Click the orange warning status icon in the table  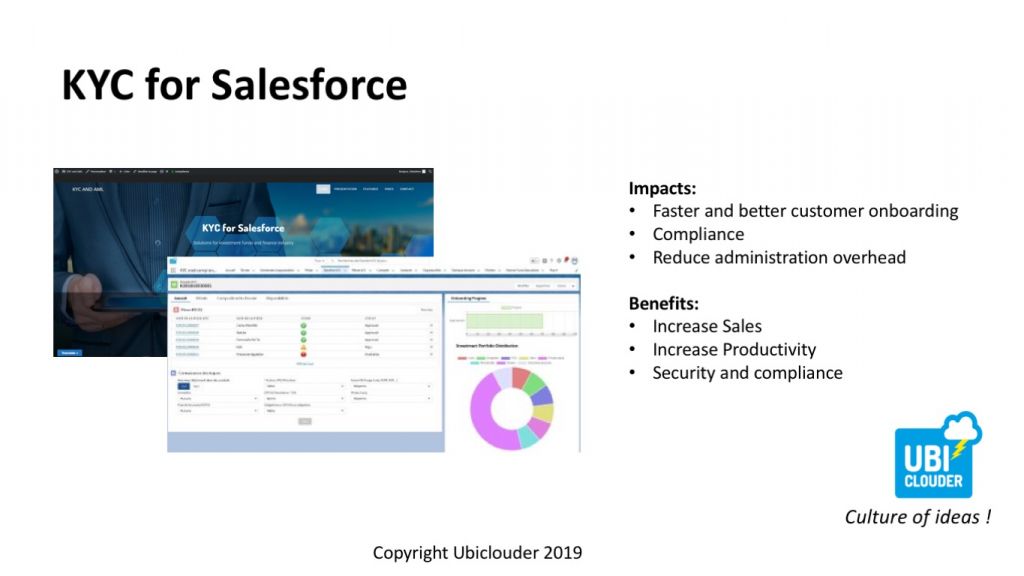click(x=304, y=347)
